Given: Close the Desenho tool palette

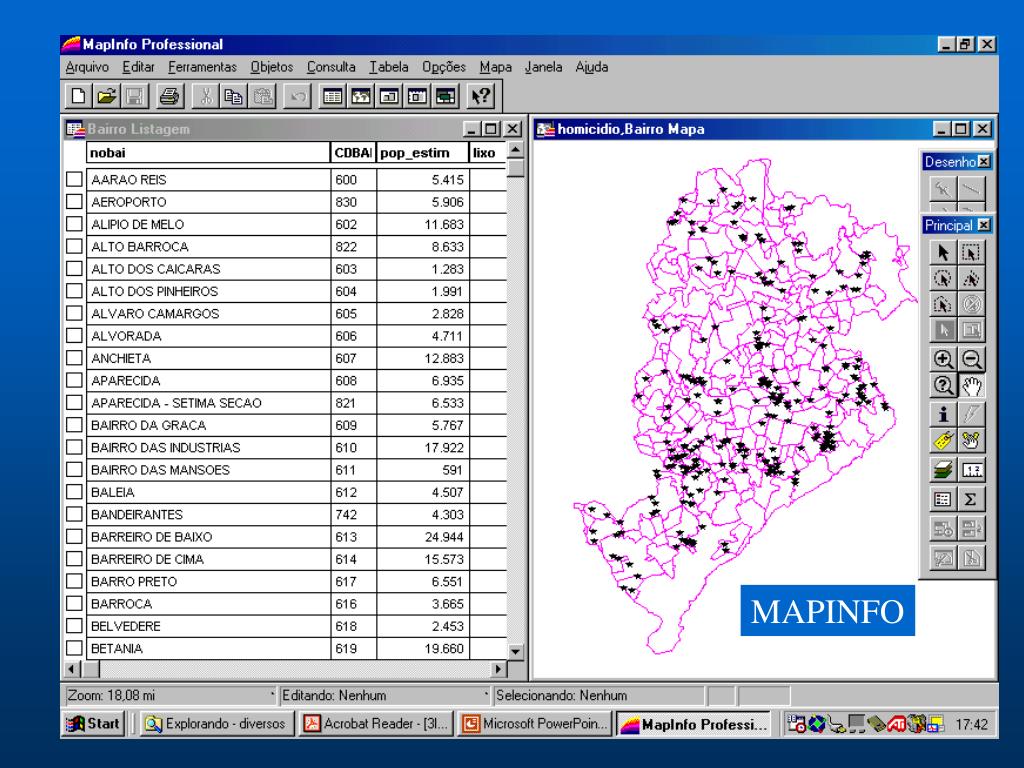Looking at the screenshot, I should [984, 161].
